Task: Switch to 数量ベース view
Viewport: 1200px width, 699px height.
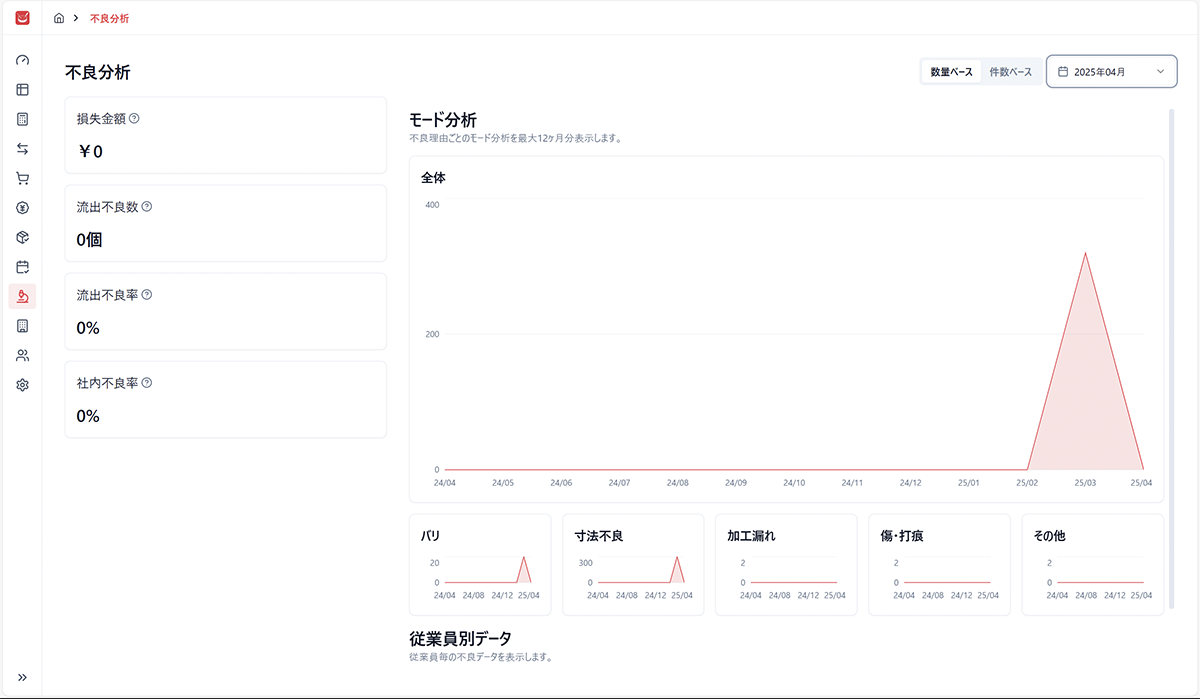Action: [951, 72]
